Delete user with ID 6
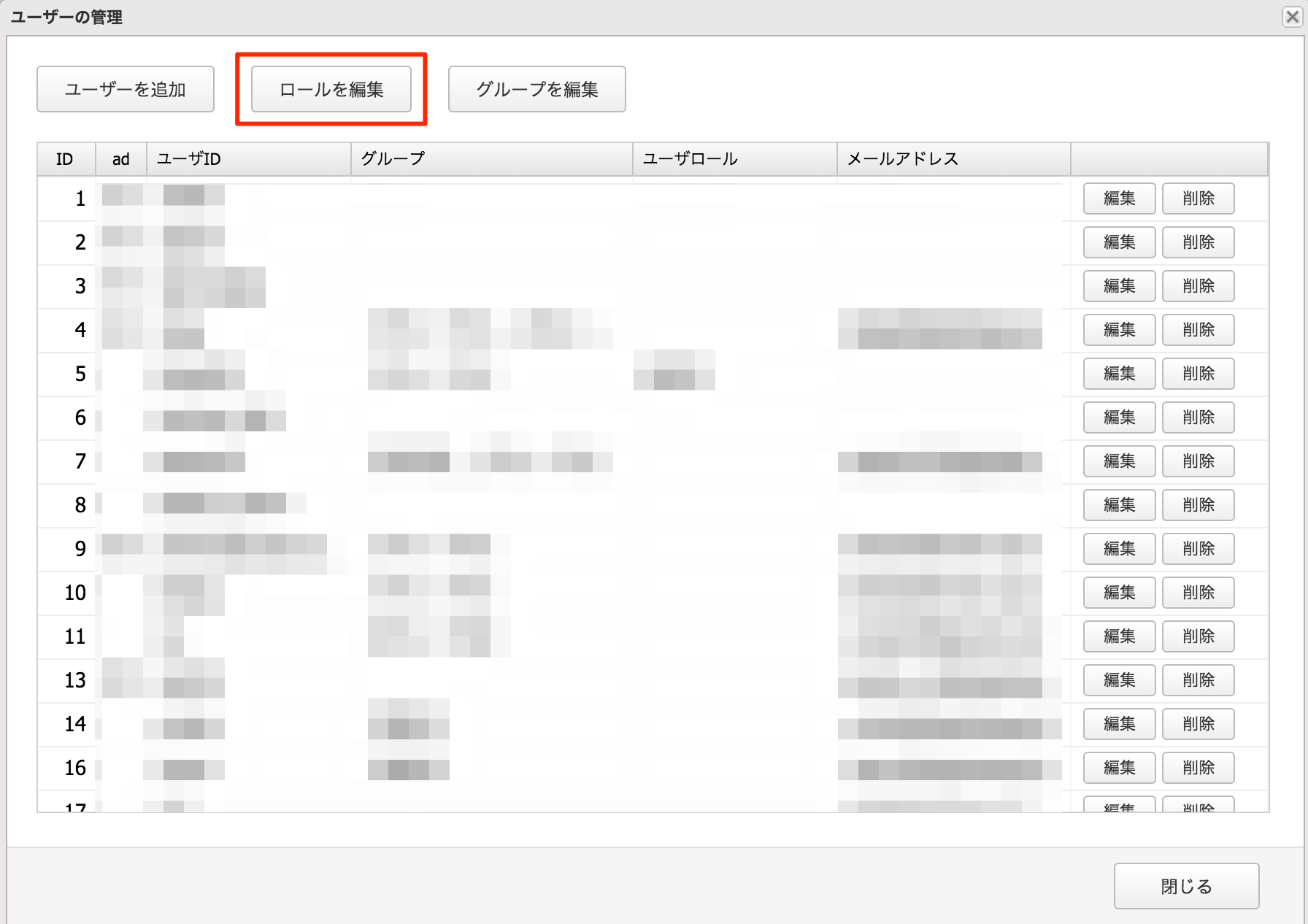 click(x=1199, y=417)
